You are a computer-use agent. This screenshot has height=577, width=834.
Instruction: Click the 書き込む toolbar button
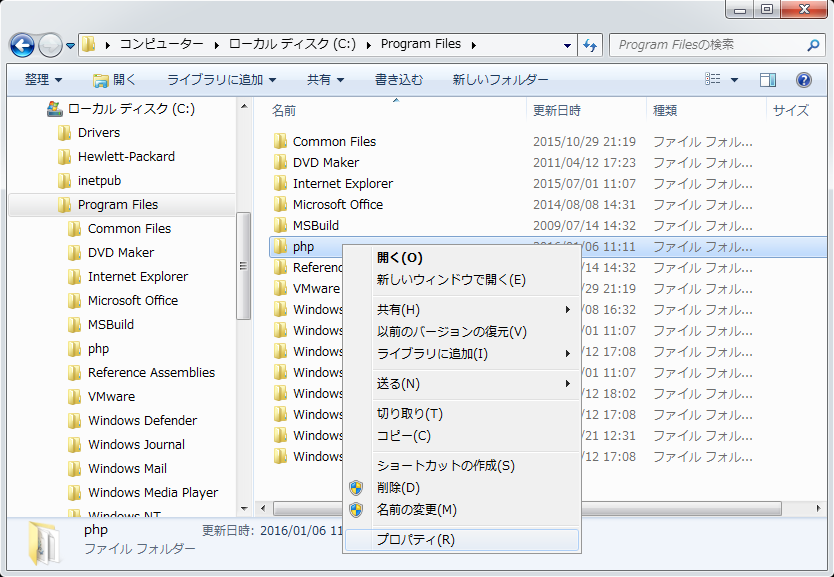click(398, 80)
